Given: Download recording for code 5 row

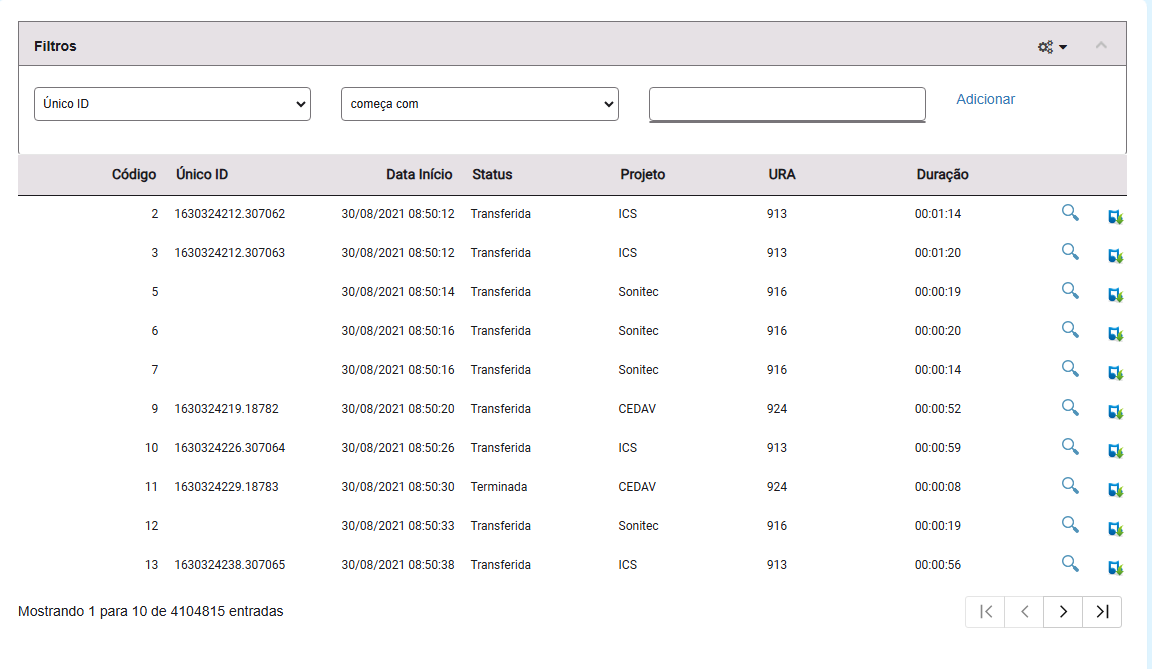Looking at the screenshot, I should click(1115, 294).
